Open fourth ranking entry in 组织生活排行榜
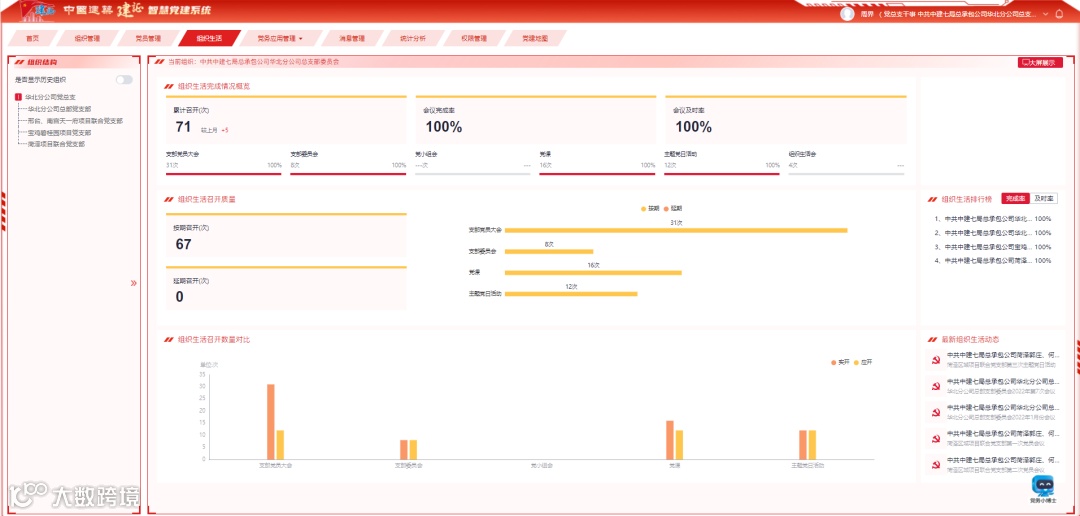 (x=993, y=260)
